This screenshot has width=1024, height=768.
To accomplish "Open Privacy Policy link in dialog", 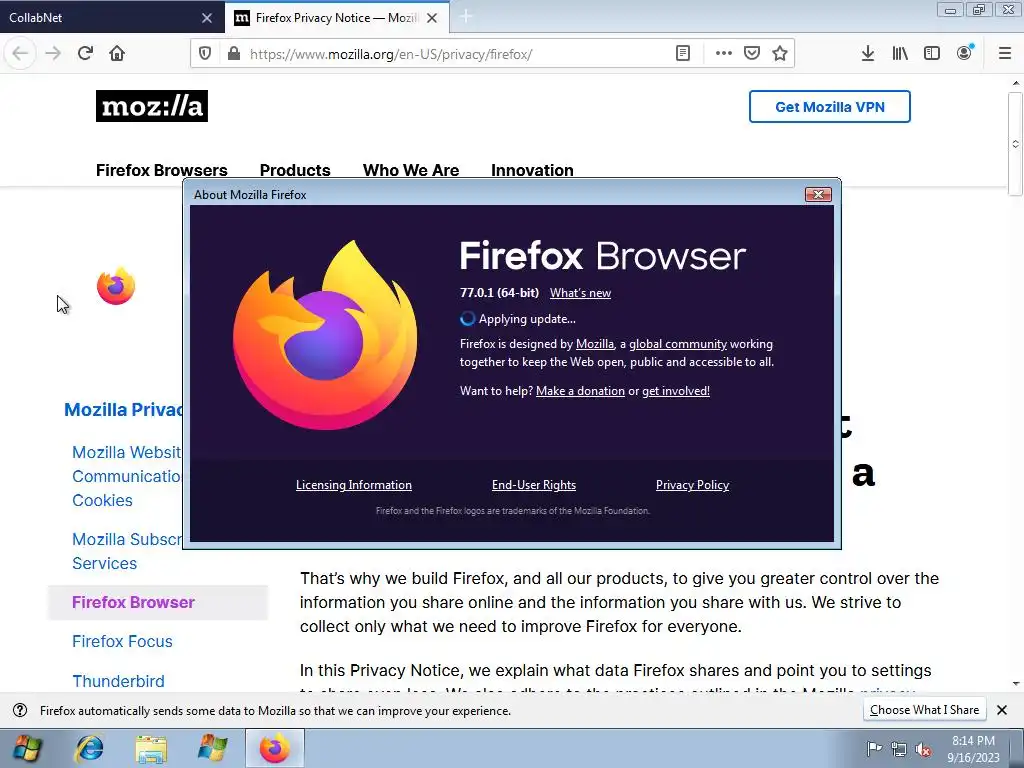I will click(x=692, y=485).
